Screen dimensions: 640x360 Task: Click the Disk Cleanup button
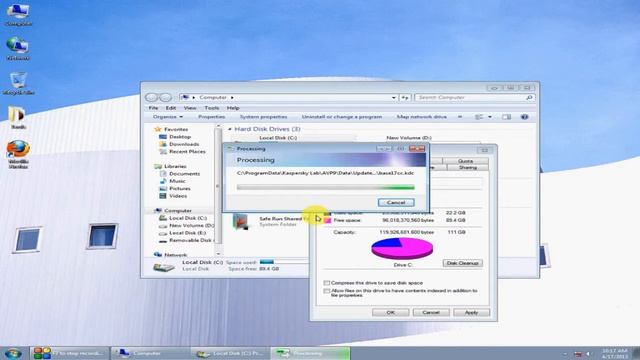[462, 263]
